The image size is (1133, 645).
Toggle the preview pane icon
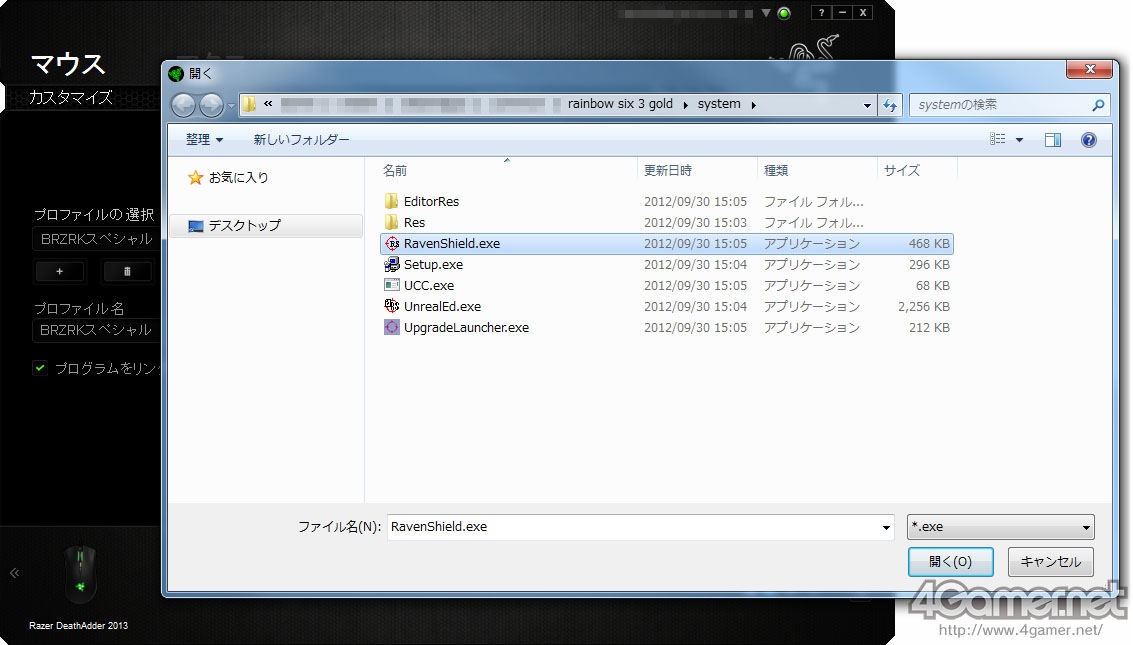coord(1053,140)
